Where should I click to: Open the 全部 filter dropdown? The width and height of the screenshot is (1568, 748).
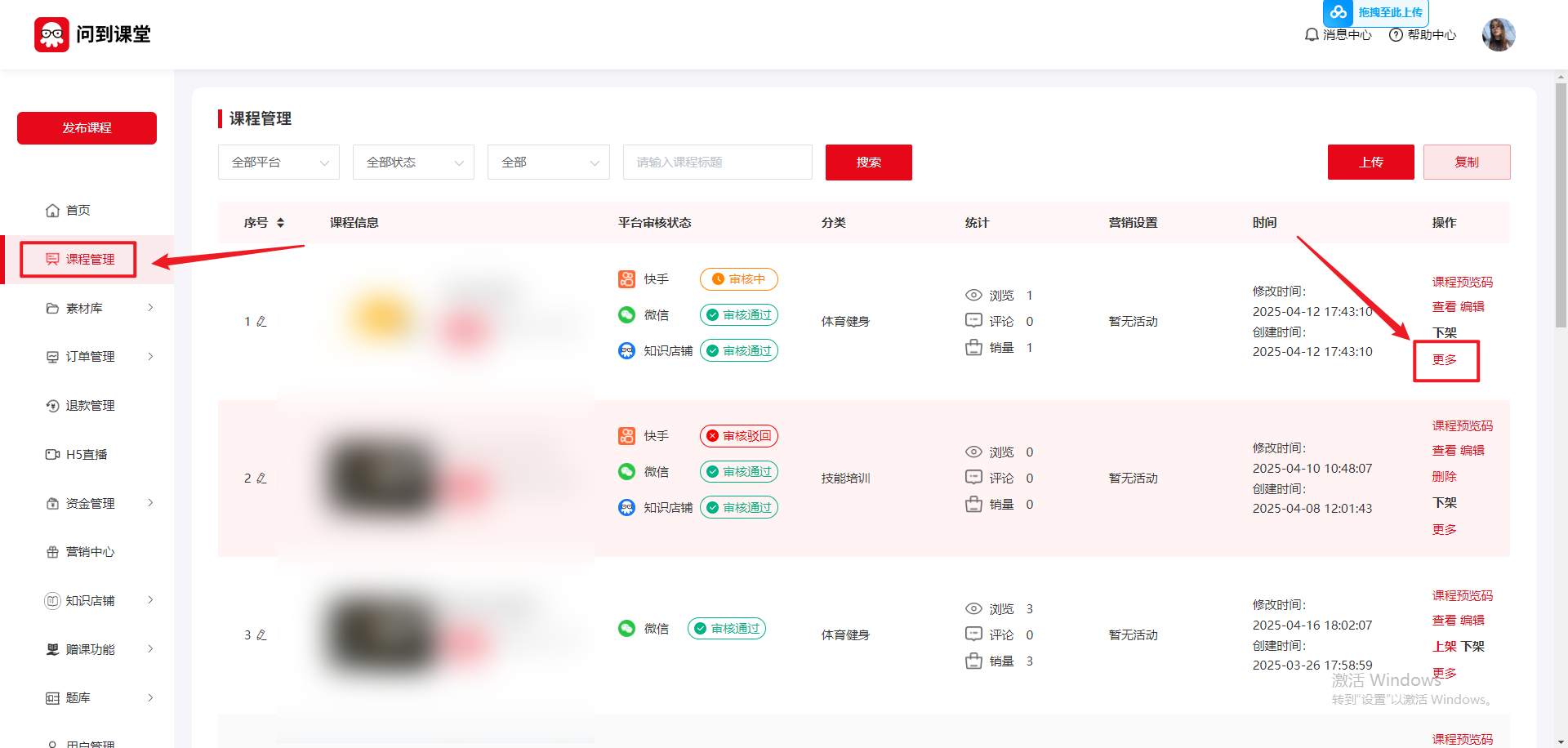(548, 163)
